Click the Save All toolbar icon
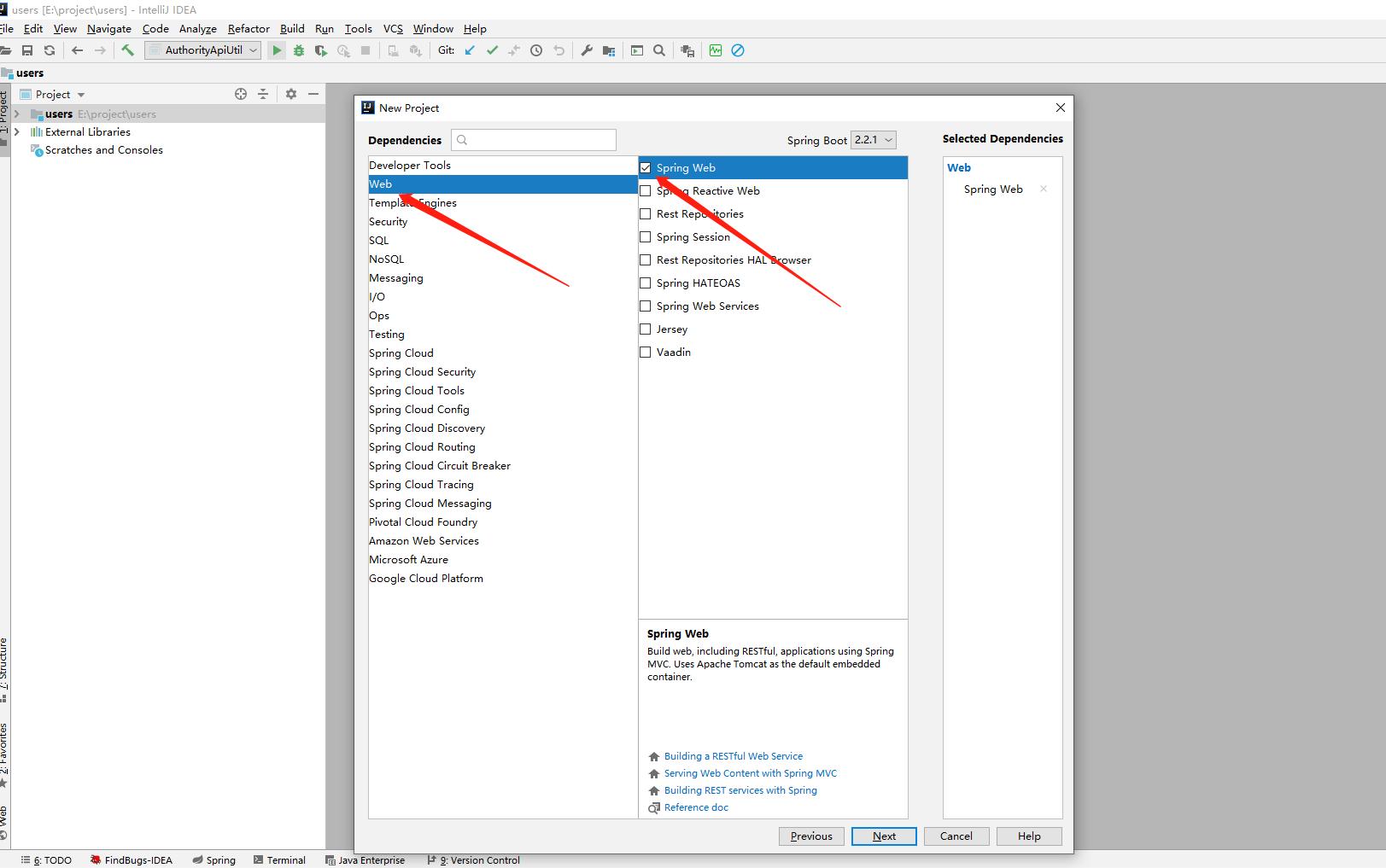This screenshot has width=1386, height=868. point(27,50)
